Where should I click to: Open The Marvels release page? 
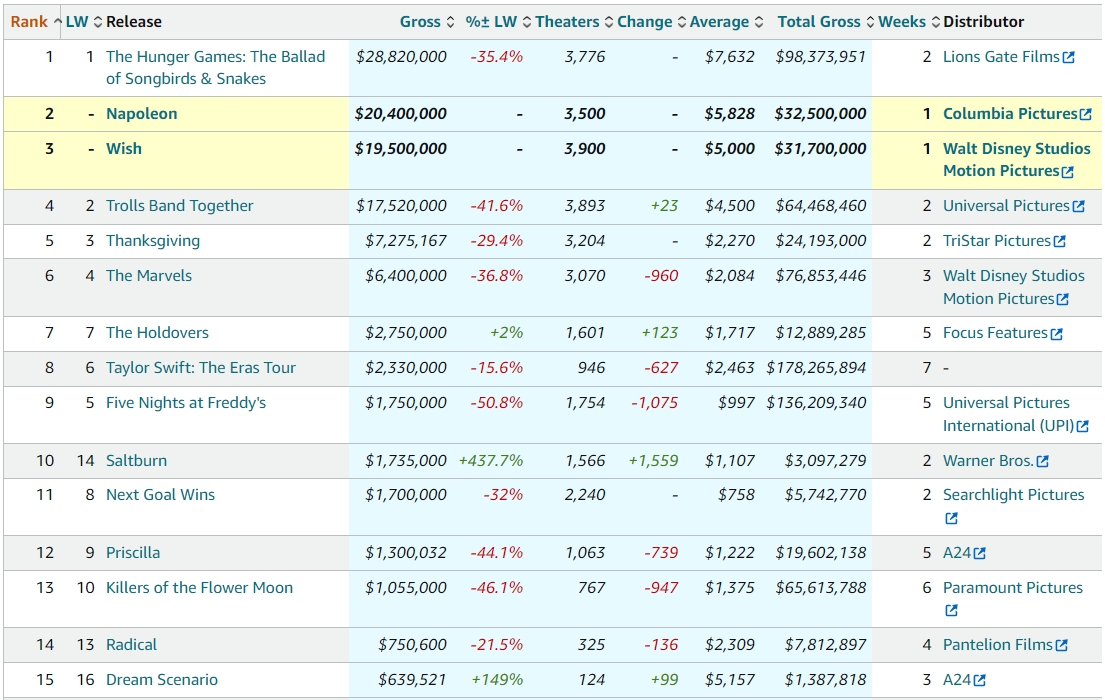pyautogui.click(x=149, y=276)
